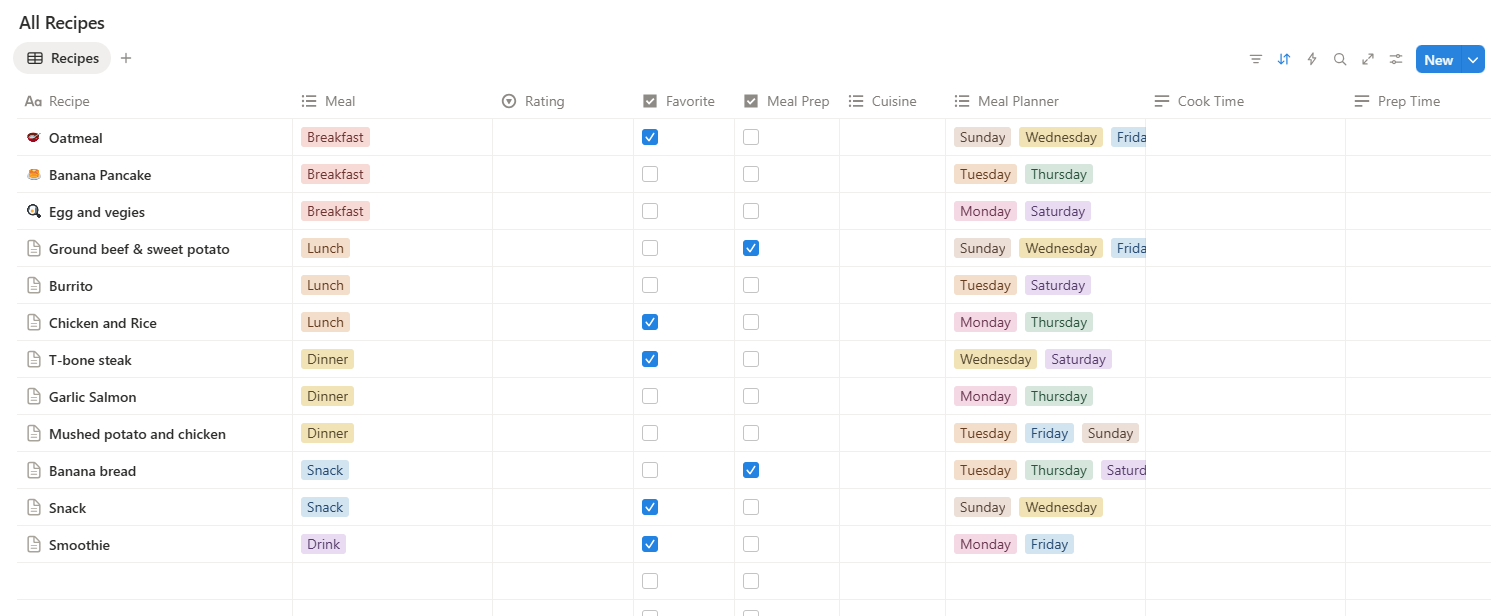Open the Meal column header menu
This screenshot has width=1491, height=616.
point(340,102)
